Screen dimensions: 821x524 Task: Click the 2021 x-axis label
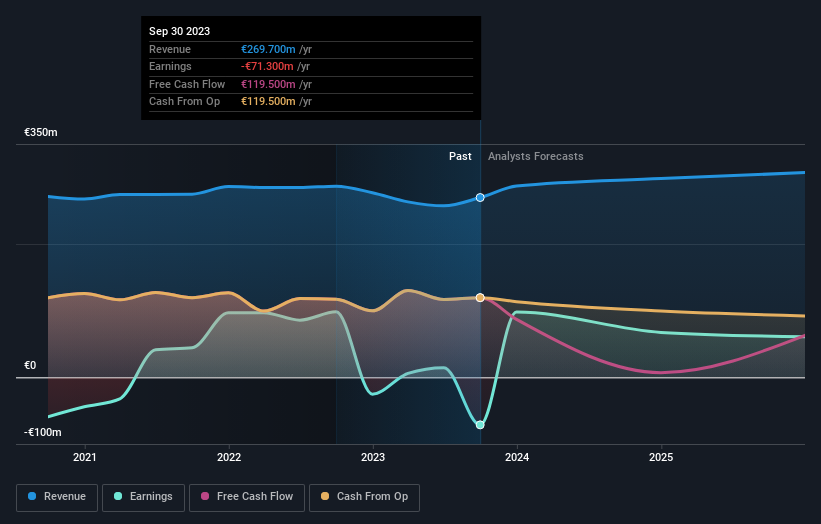click(x=85, y=457)
